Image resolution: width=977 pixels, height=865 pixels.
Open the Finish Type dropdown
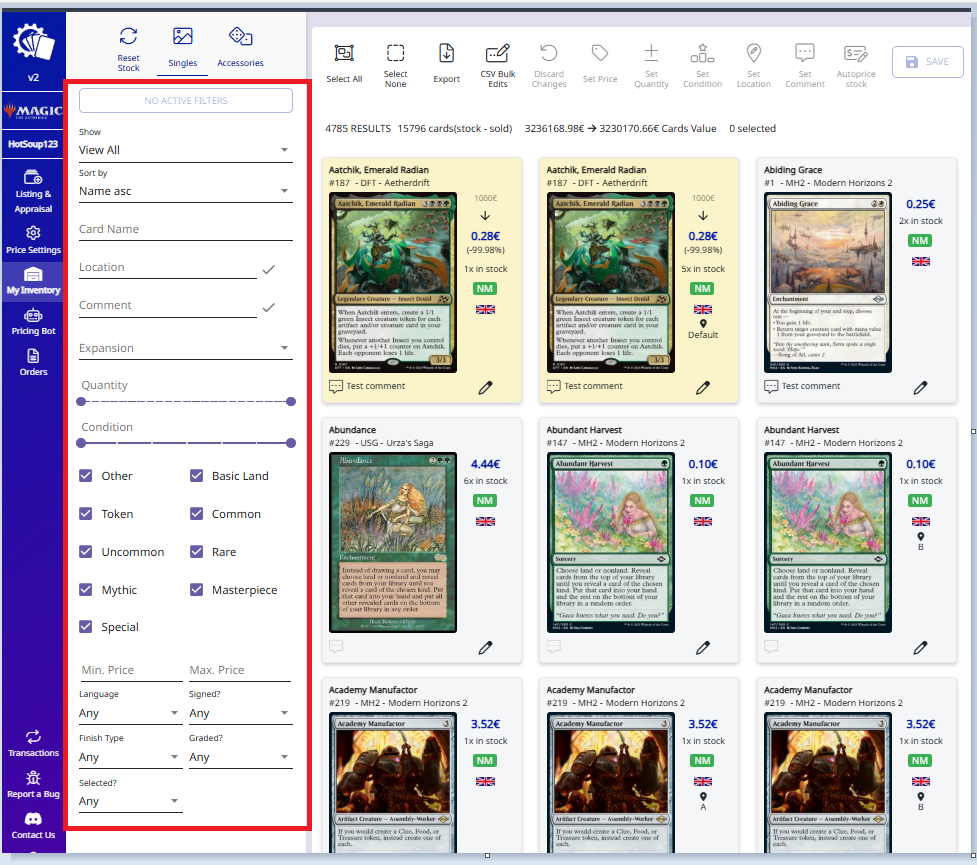tap(130, 758)
